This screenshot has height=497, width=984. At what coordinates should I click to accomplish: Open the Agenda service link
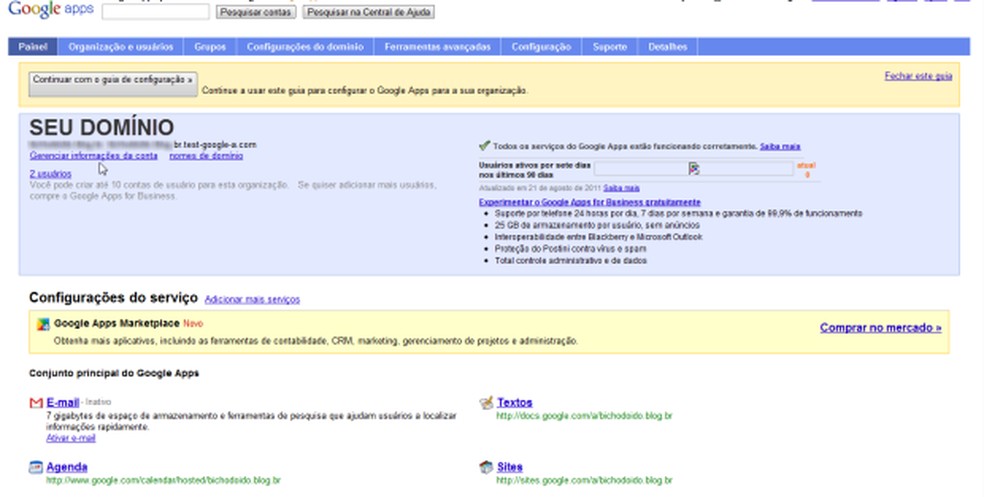click(x=67, y=467)
